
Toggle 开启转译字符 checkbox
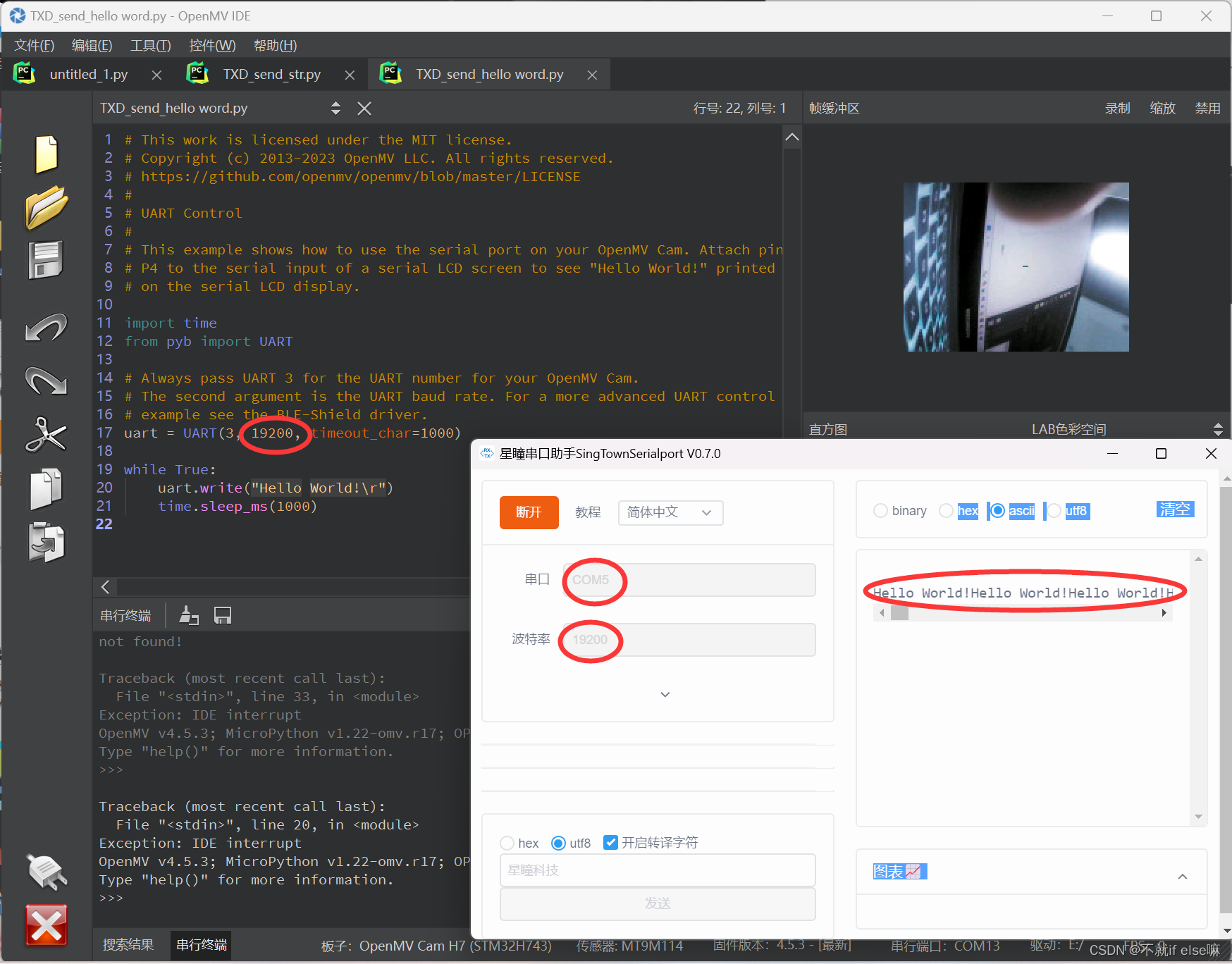coord(611,842)
